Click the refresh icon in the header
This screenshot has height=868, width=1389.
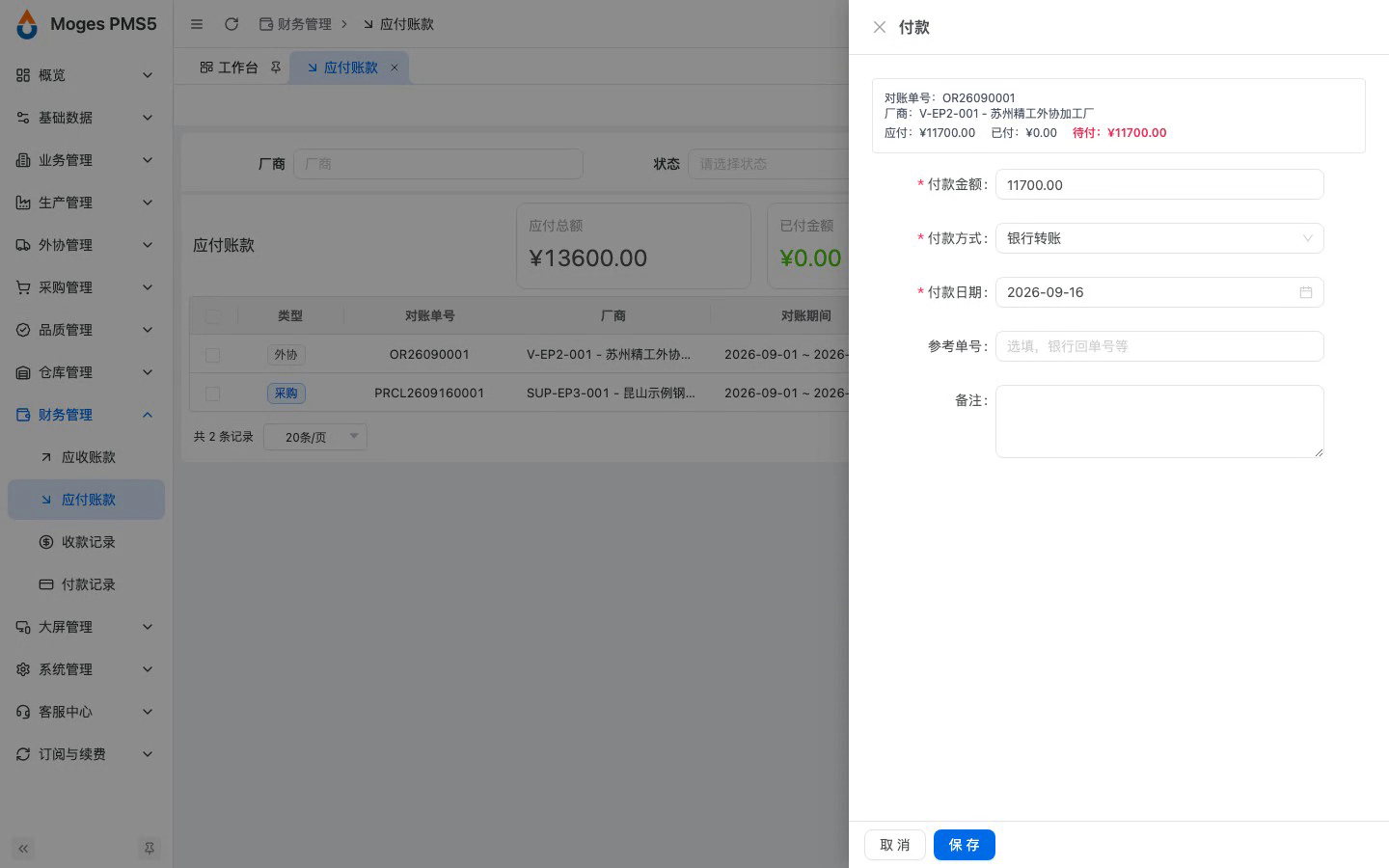[x=231, y=24]
